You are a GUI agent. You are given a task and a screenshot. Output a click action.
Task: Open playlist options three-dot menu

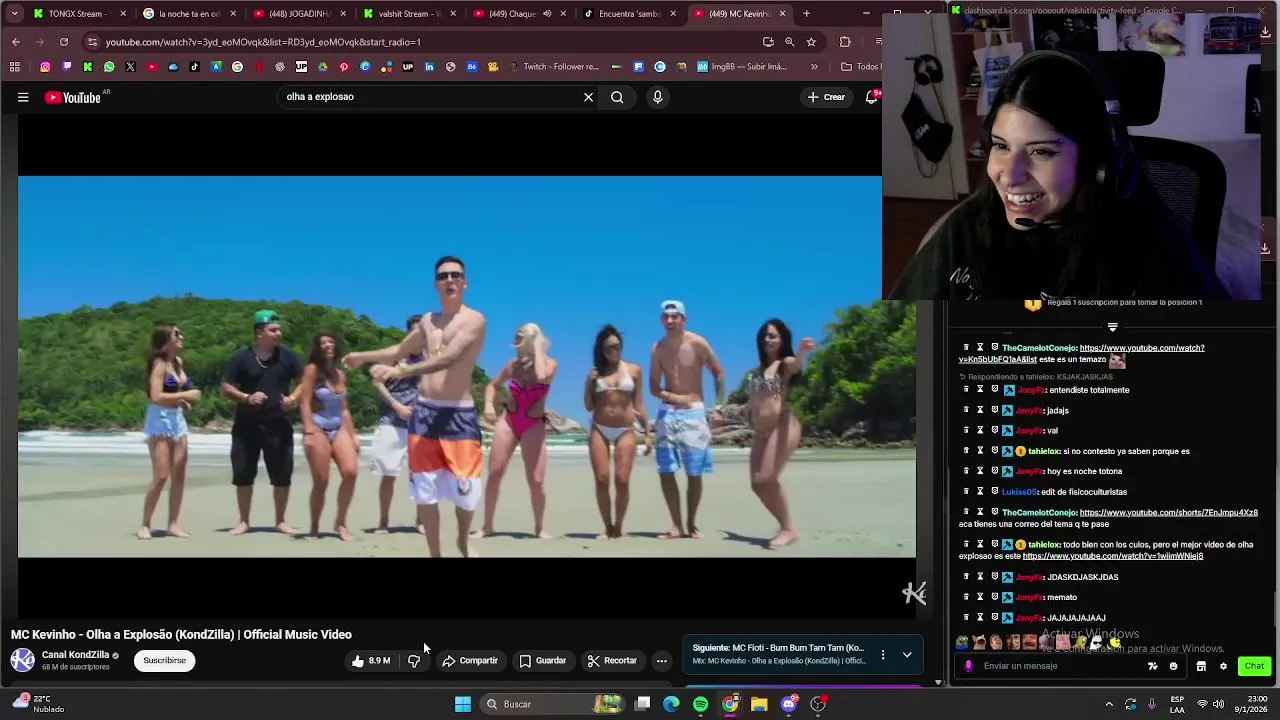(883, 655)
